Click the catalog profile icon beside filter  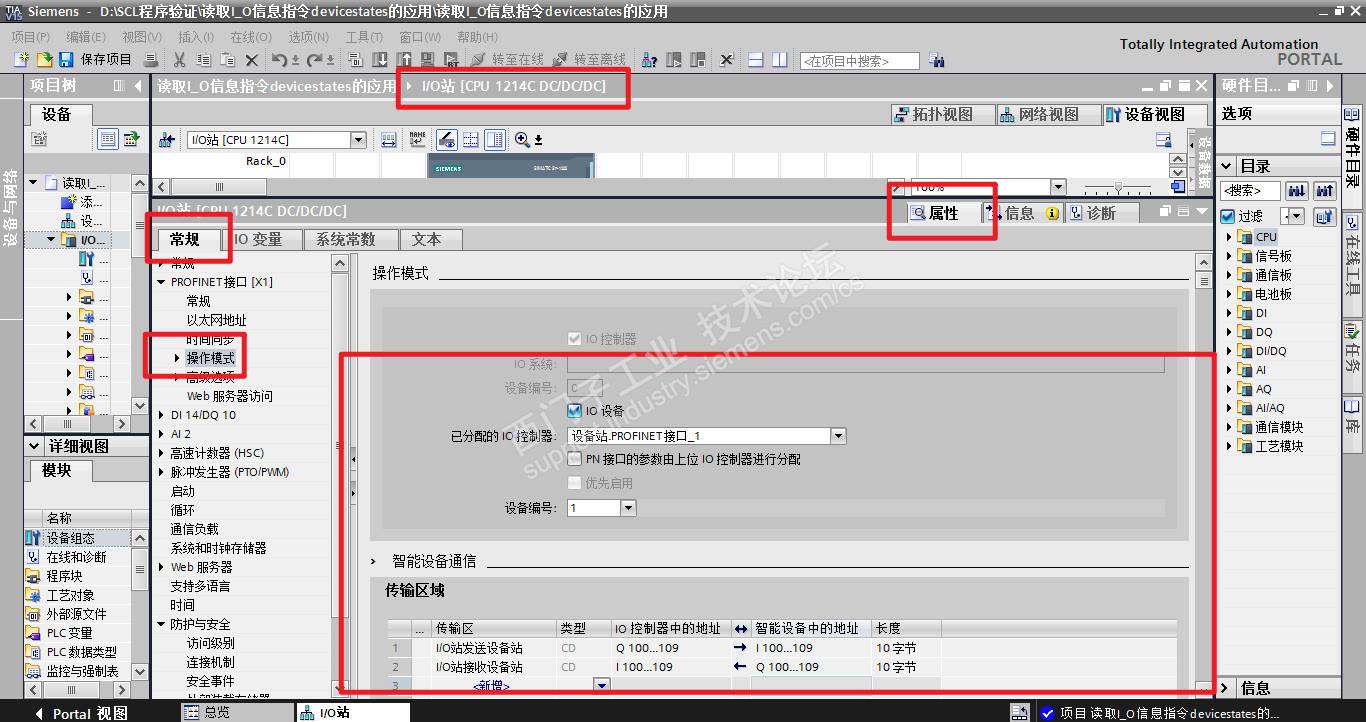pos(1325,216)
